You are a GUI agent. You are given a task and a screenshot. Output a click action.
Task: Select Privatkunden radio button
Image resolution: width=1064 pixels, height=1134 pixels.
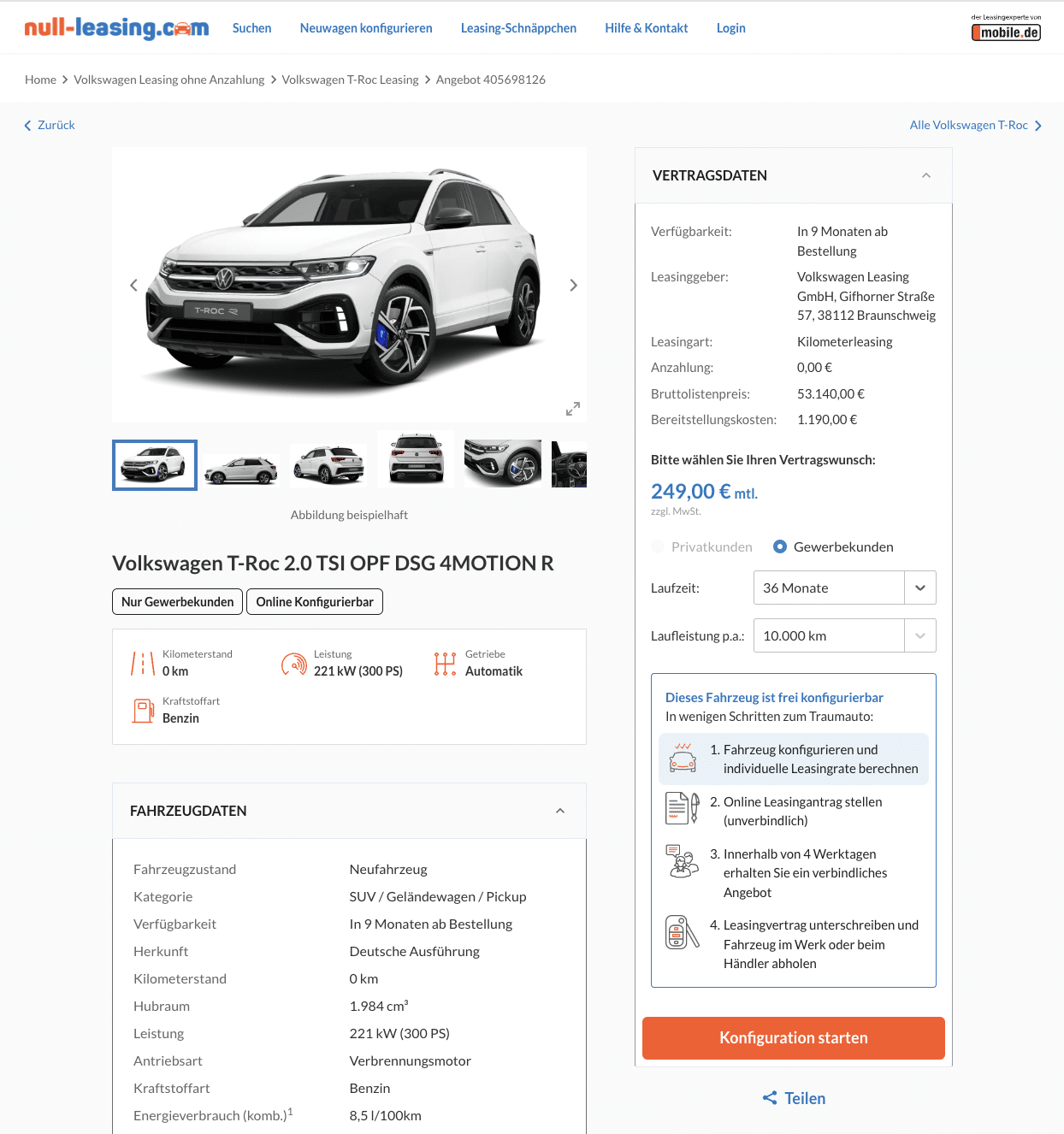tap(658, 546)
